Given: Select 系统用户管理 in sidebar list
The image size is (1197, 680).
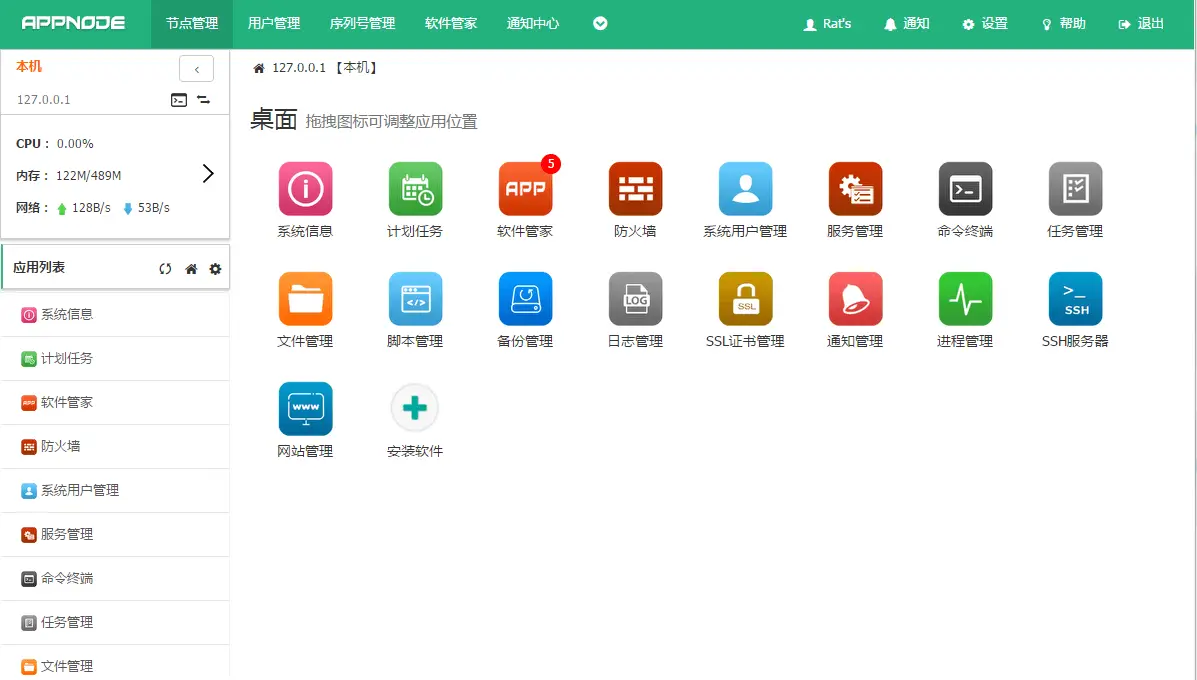Looking at the screenshot, I should (79, 490).
